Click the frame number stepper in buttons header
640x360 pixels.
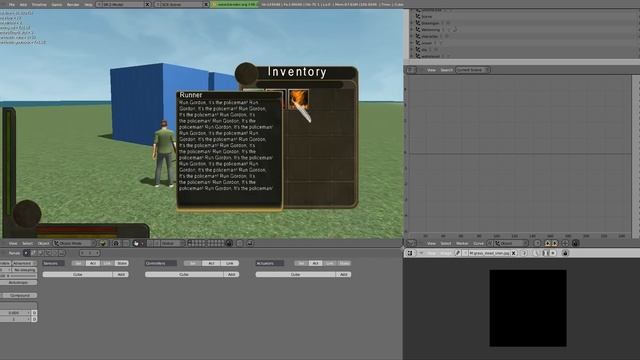(x=90, y=253)
